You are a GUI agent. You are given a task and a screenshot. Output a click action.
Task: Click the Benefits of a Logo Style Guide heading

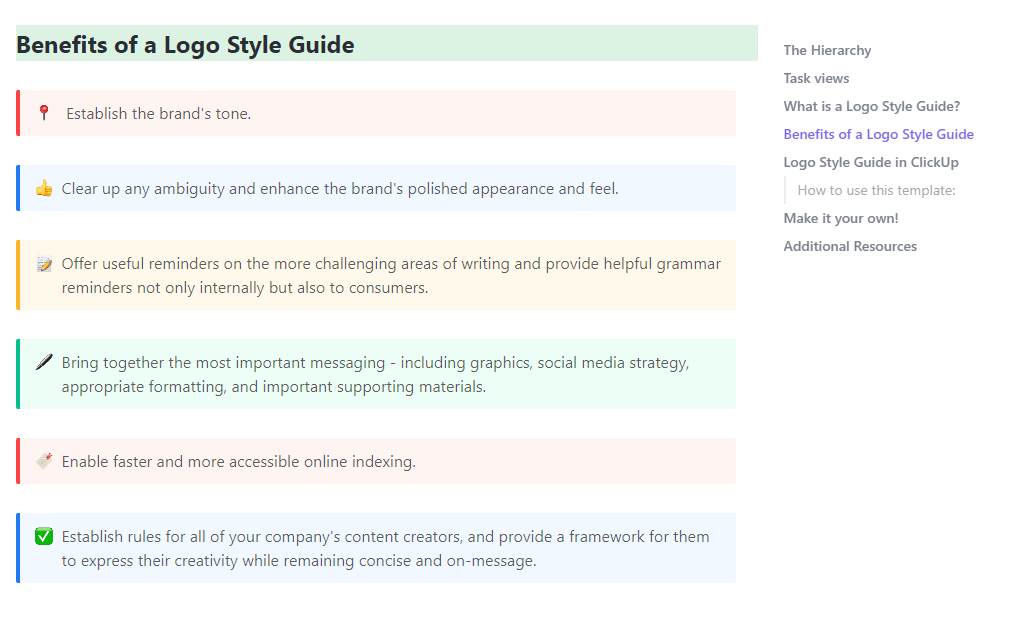[x=185, y=45]
